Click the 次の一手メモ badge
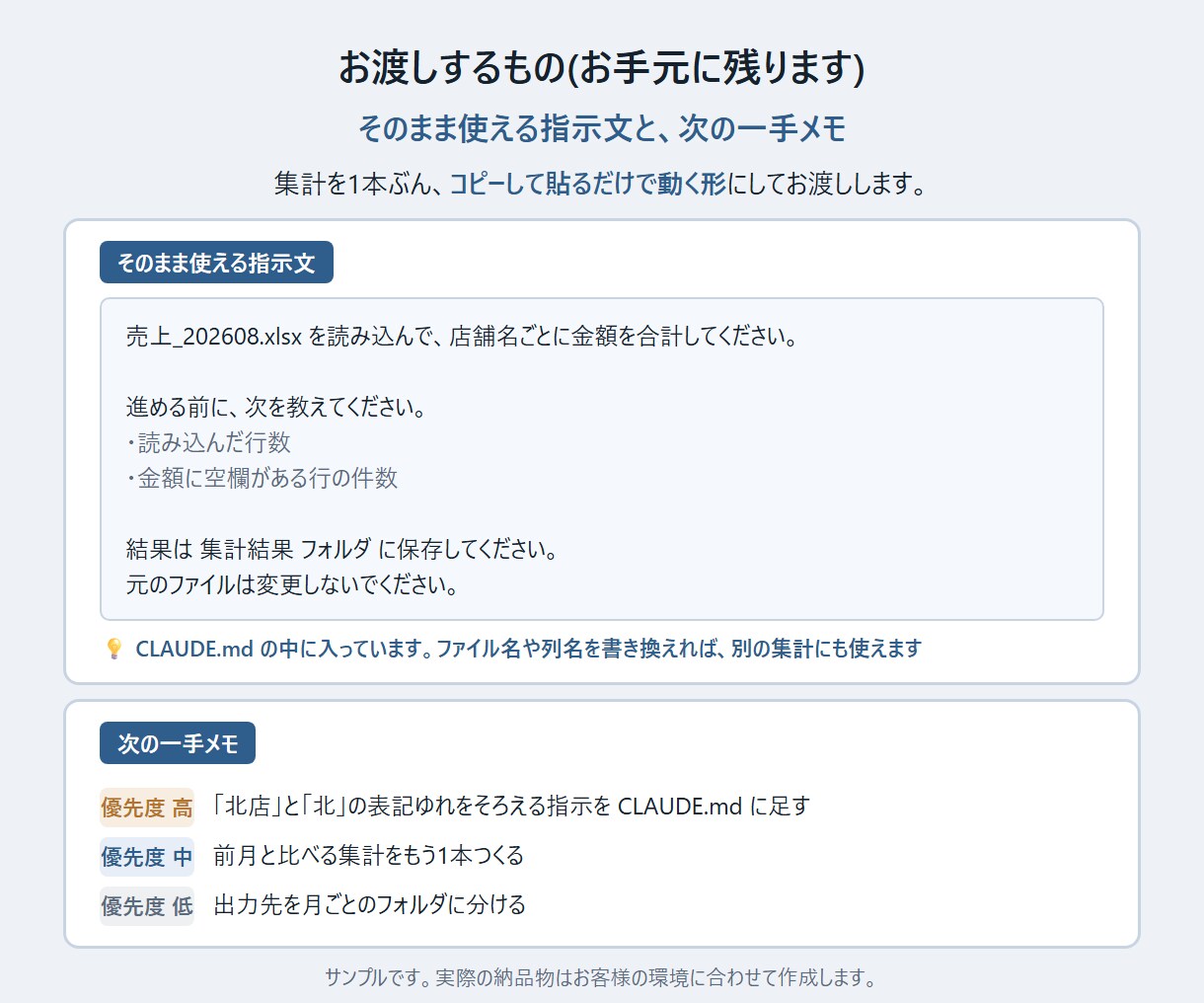Image resolution: width=1204 pixels, height=1003 pixels. click(178, 743)
